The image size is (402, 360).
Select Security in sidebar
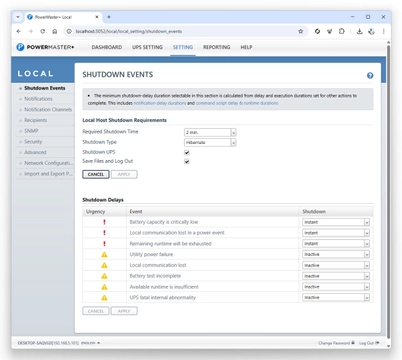(x=33, y=142)
